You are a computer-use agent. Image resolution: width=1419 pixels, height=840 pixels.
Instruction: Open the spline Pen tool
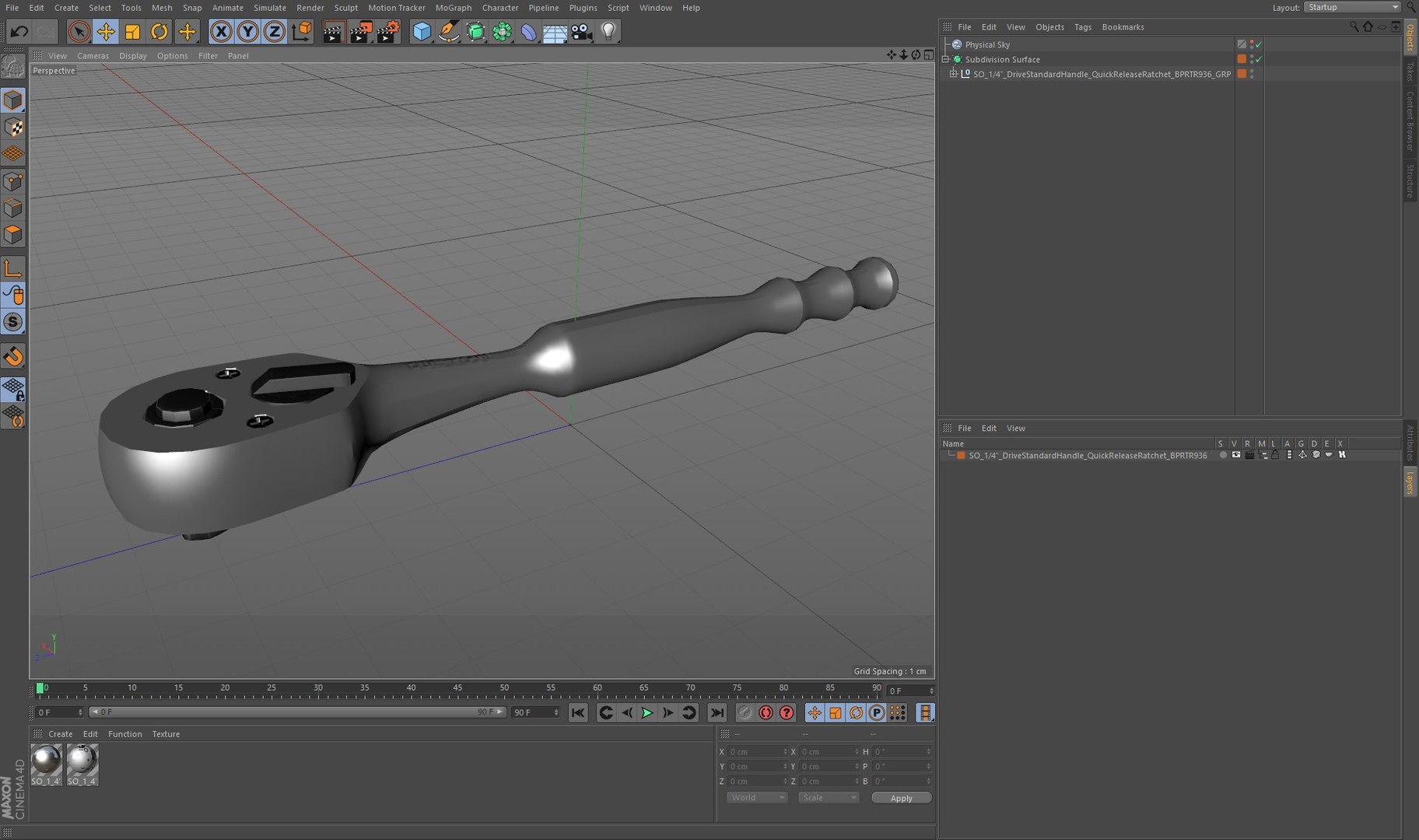(x=449, y=32)
